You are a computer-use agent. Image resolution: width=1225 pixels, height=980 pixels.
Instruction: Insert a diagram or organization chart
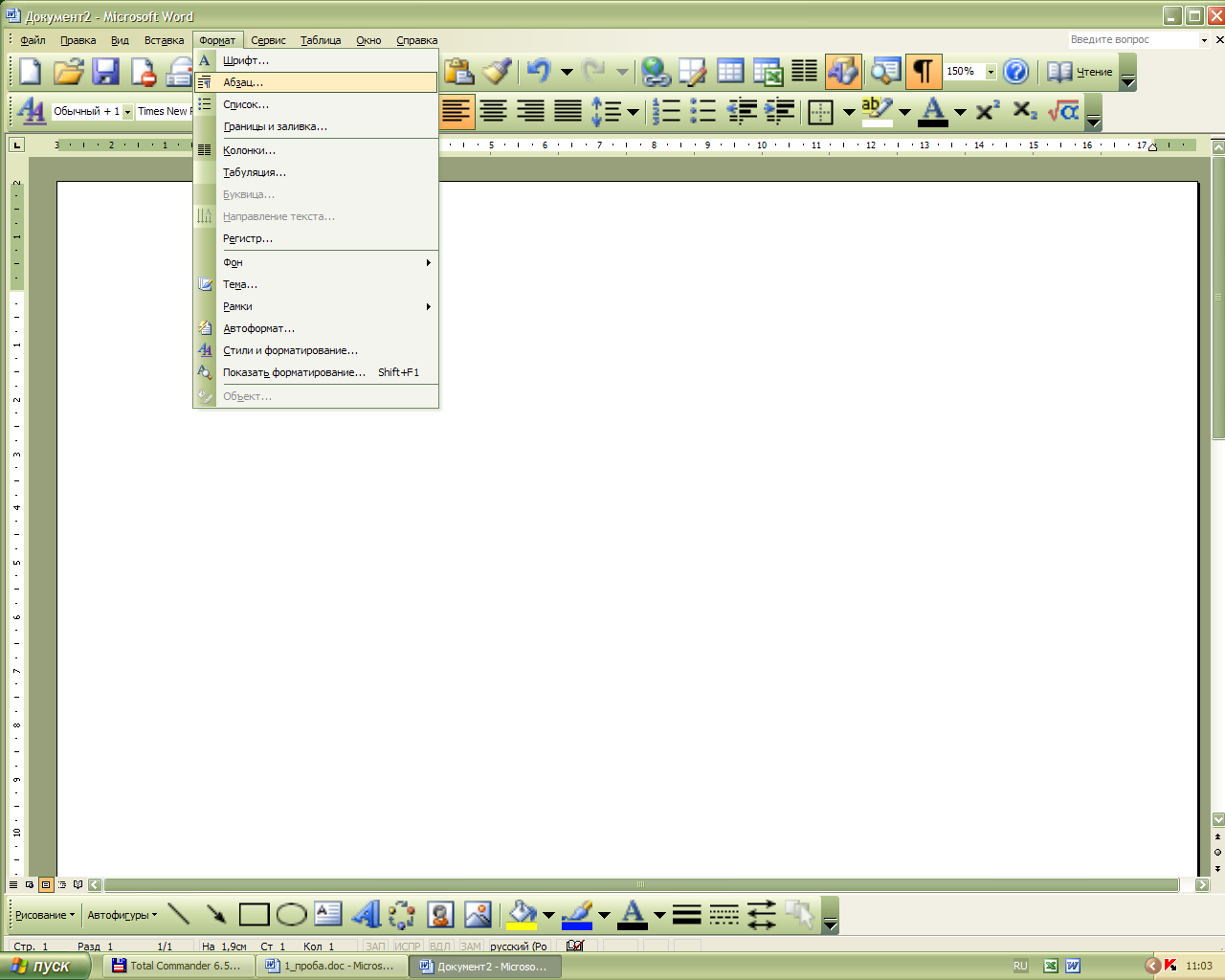[402, 915]
